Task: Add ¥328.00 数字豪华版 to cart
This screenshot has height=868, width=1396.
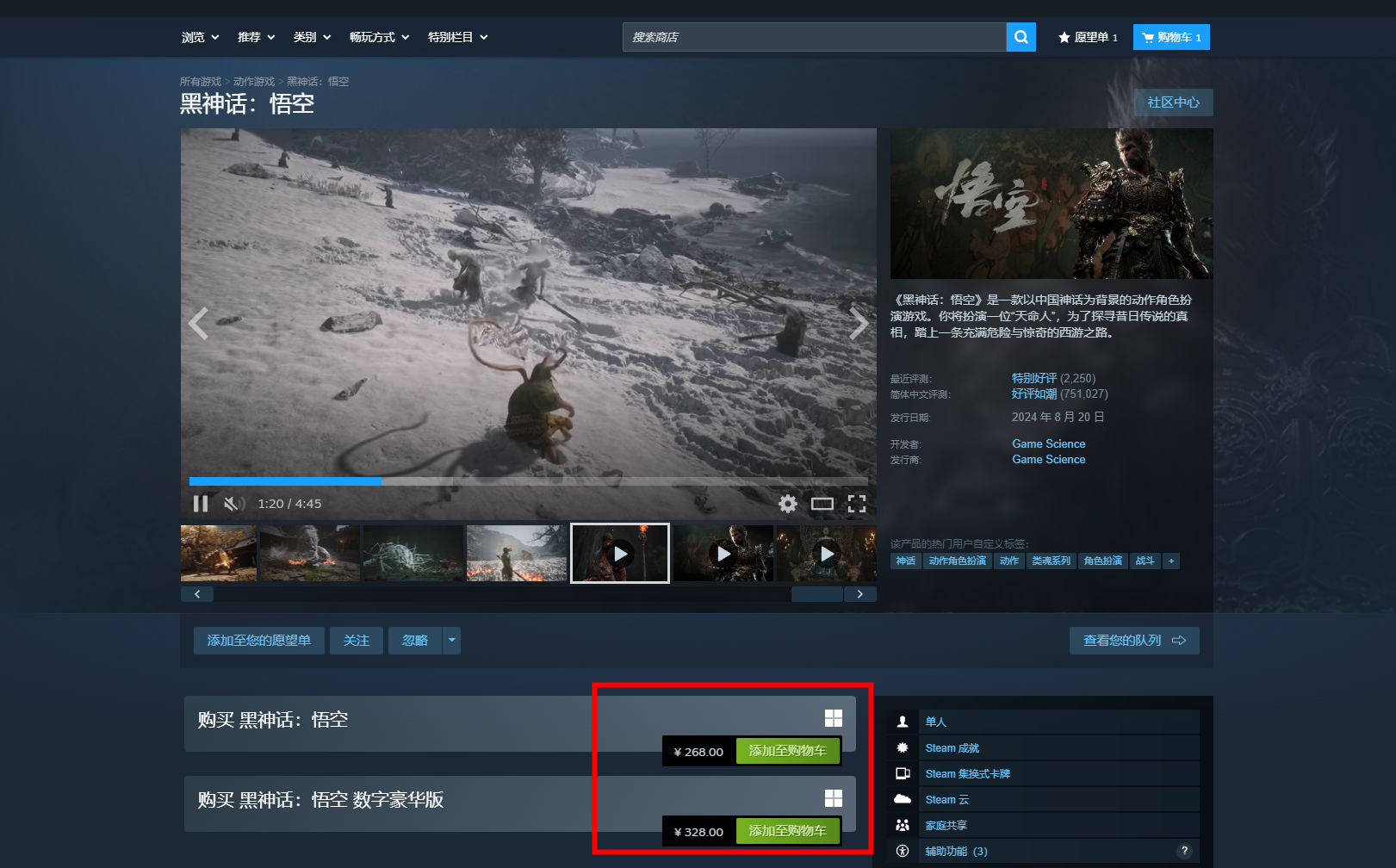Action: (x=788, y=831)
